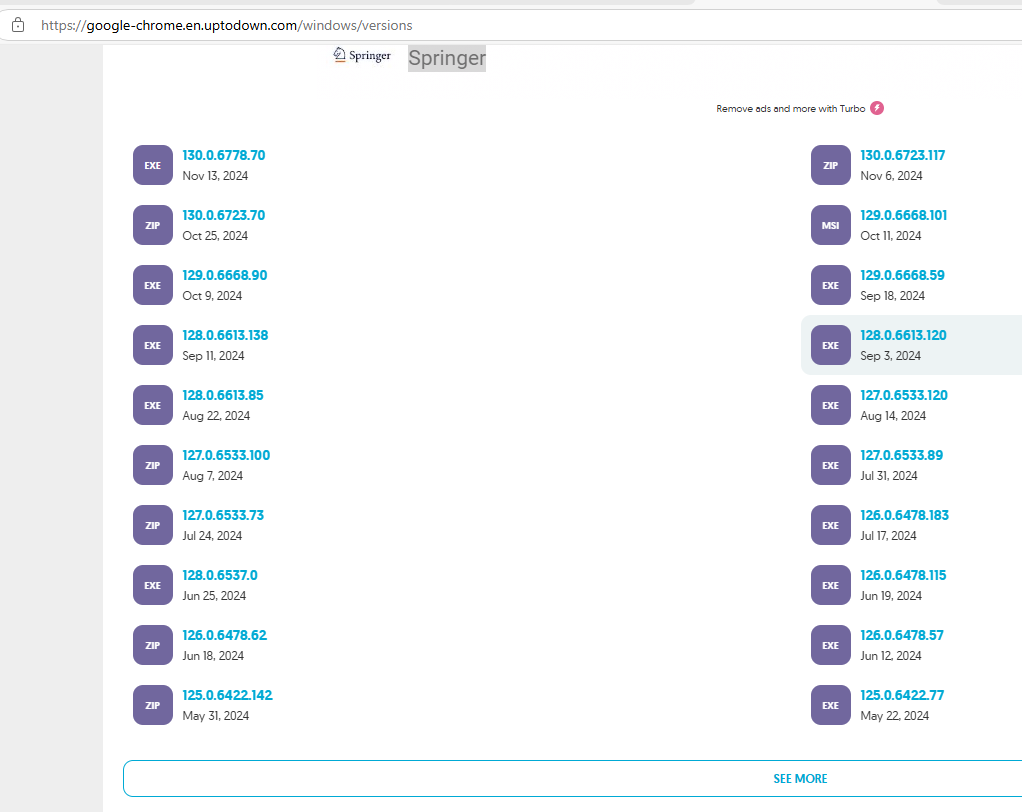Screen dimensions: 1022x812
Task: Open version 130.0.6778.70 link
Action: (224, 155)
